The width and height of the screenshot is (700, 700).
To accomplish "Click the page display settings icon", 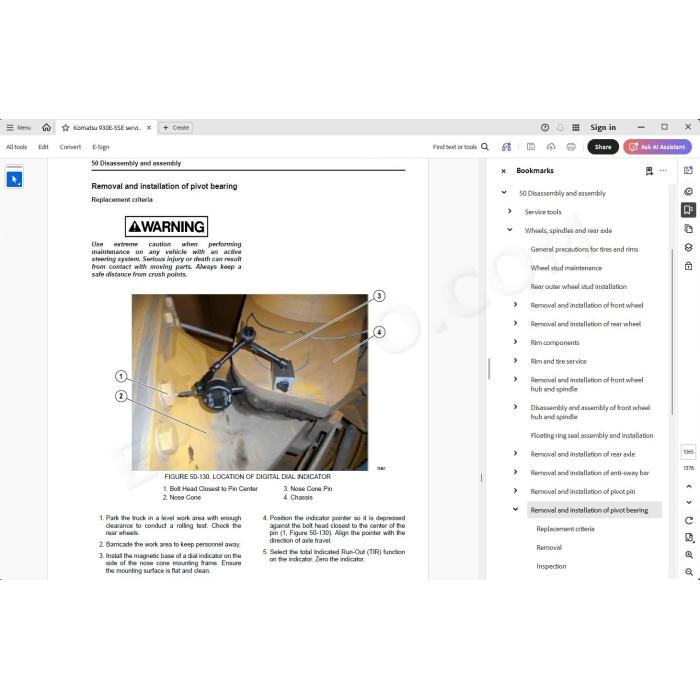I will (689, 538).
